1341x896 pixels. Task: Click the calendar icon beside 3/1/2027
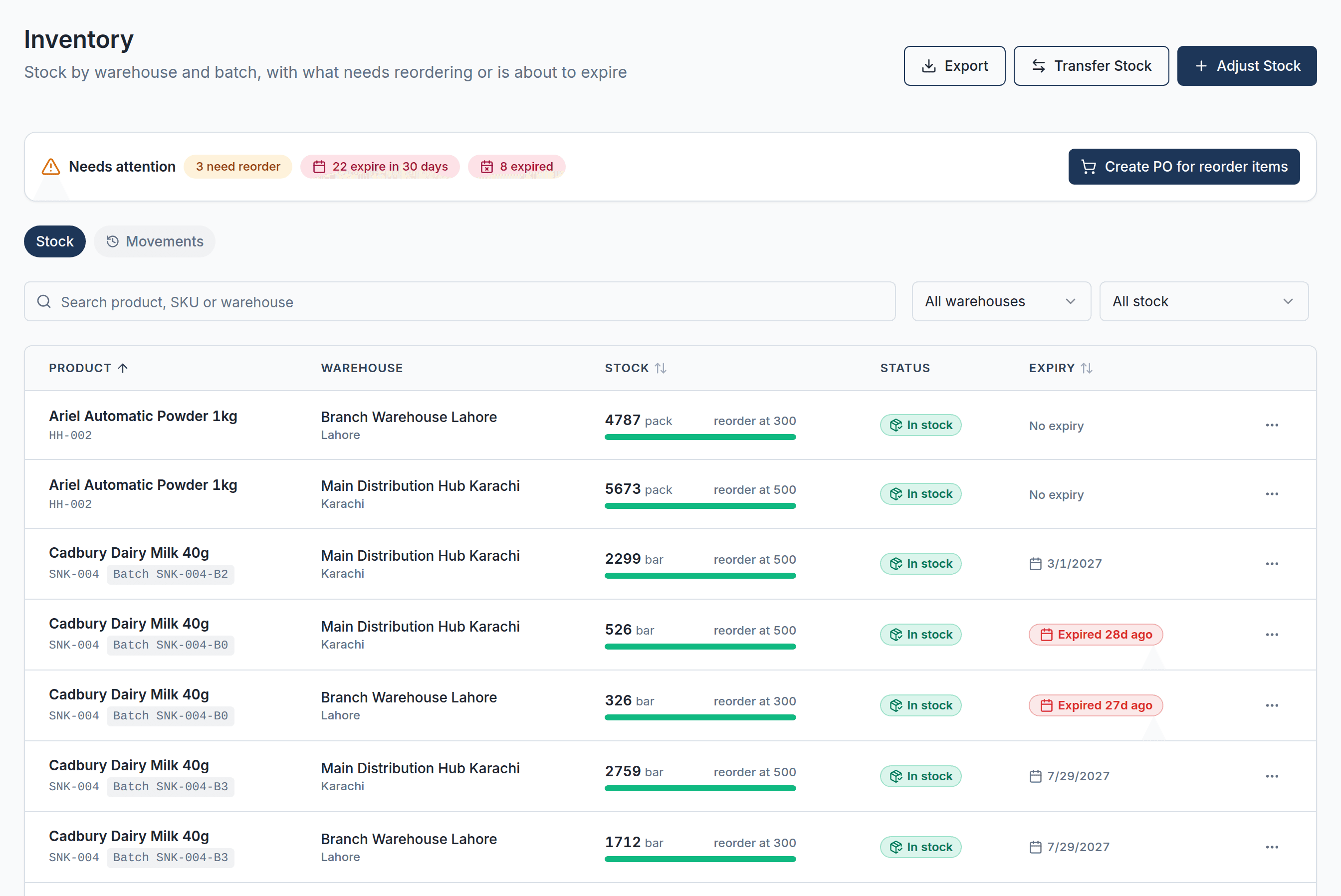tap(1035, 564)
